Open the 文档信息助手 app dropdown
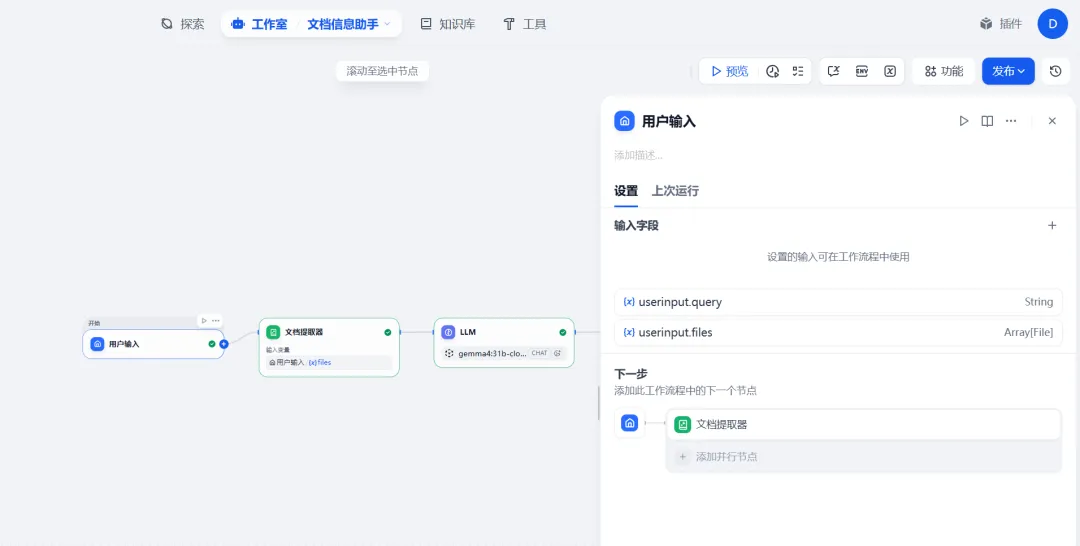 point(349,24)
